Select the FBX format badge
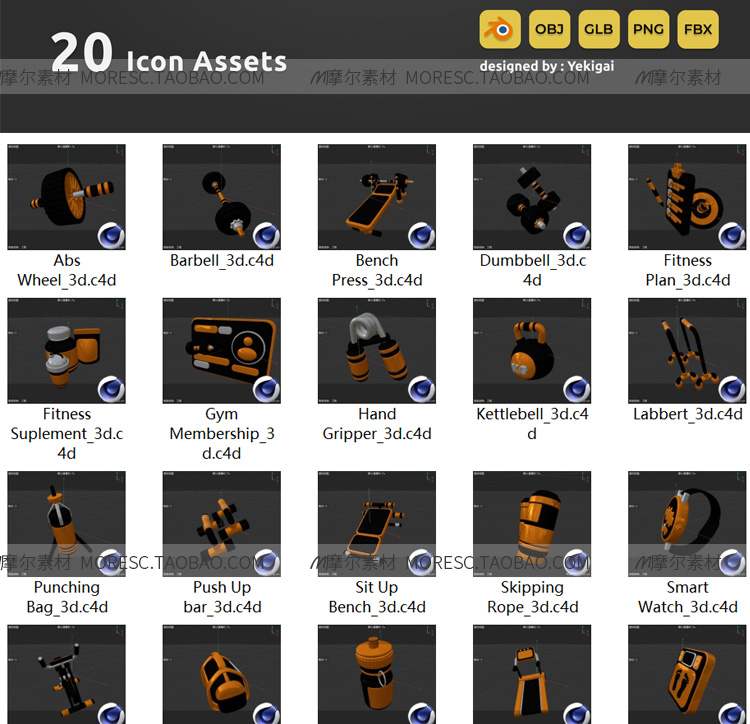Screen dimensions: 750x724 tap(698, 29)
